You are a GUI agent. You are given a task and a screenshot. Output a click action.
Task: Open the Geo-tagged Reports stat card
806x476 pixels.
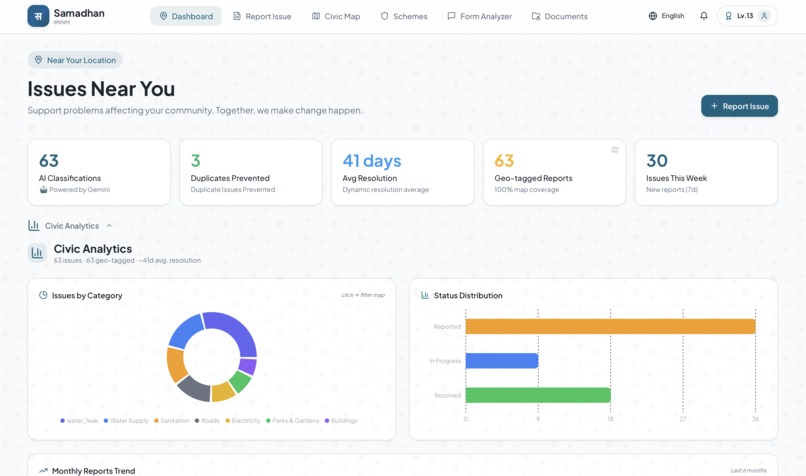pos(554,172)
